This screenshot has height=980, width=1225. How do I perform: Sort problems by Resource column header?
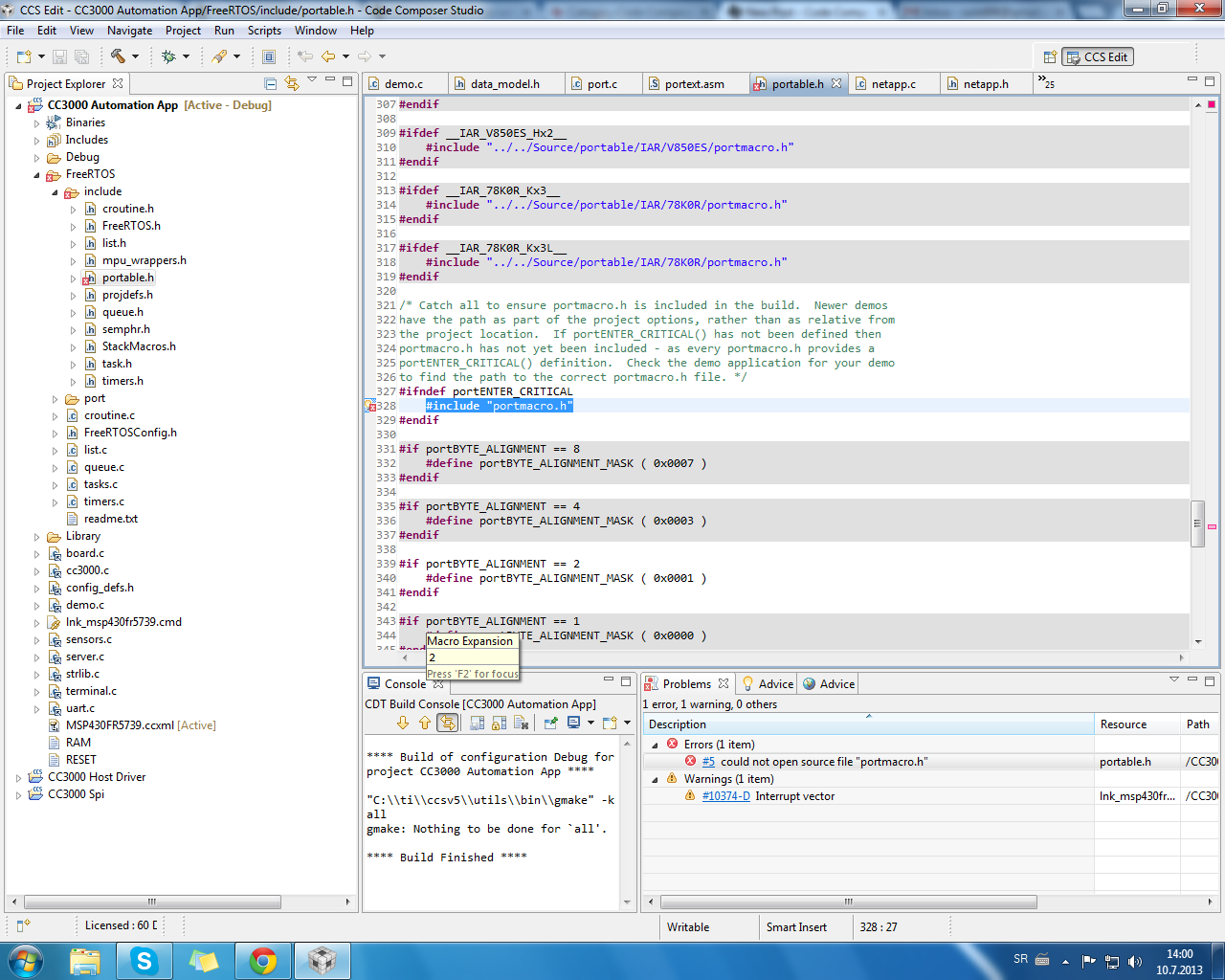pyautogui.click(x=1137, y=724)
